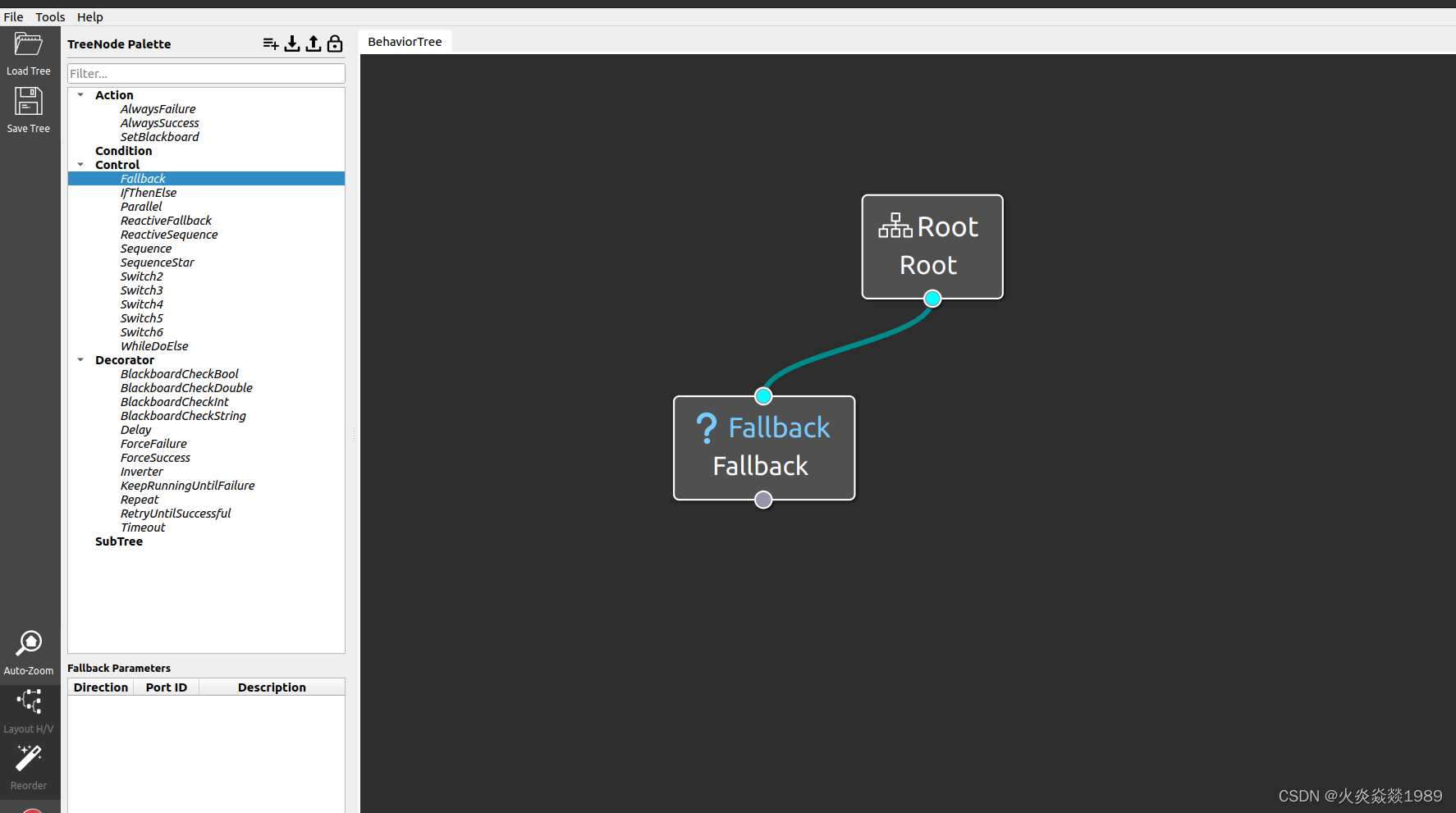Viewport: 1456px width, 813px height.
Task: Select IfThenElse control node
Action: (148, 193)
